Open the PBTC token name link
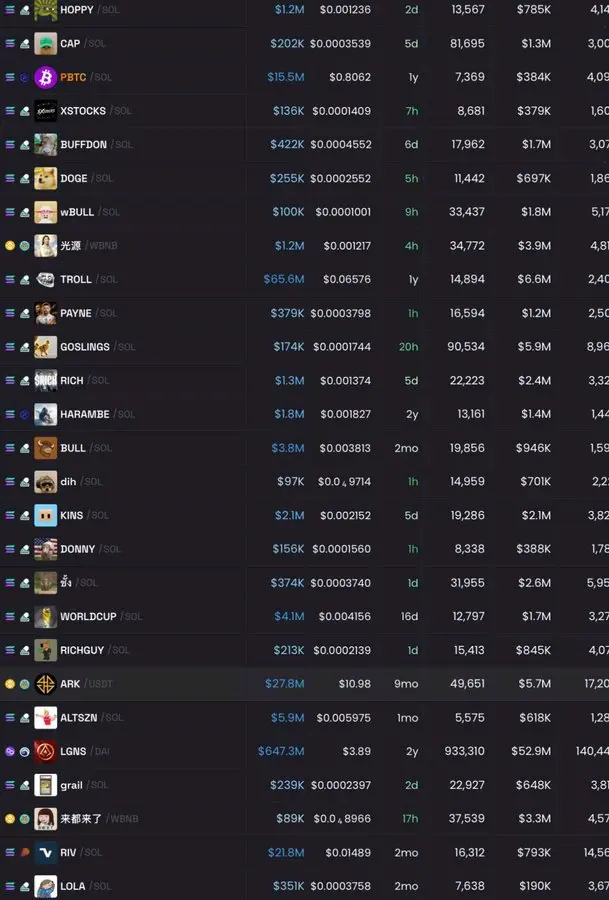Image resolution: width=609 pixels, height=900 pixels. [73, 77]
